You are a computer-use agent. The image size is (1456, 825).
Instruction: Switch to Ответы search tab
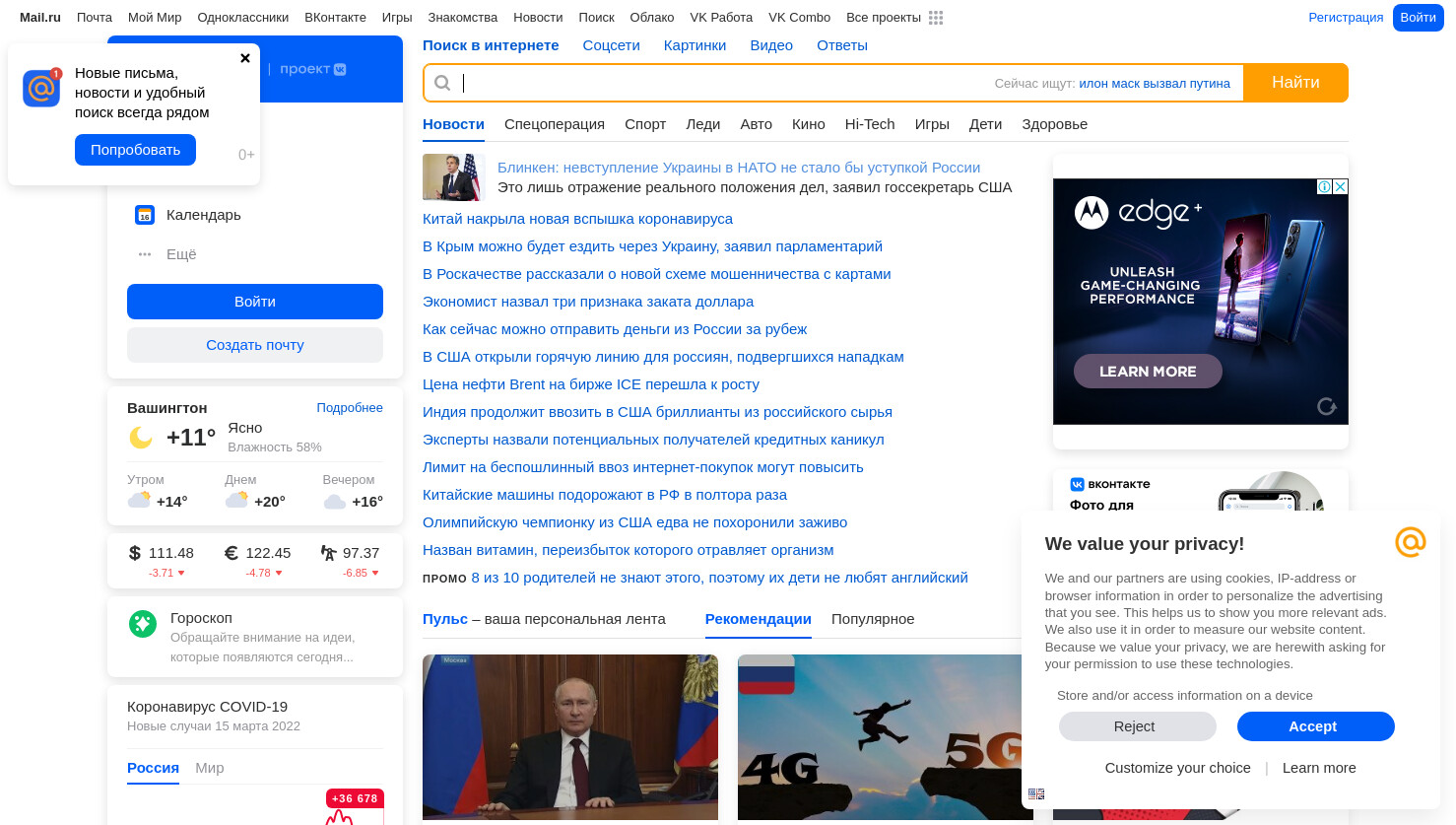coord(842,45)
